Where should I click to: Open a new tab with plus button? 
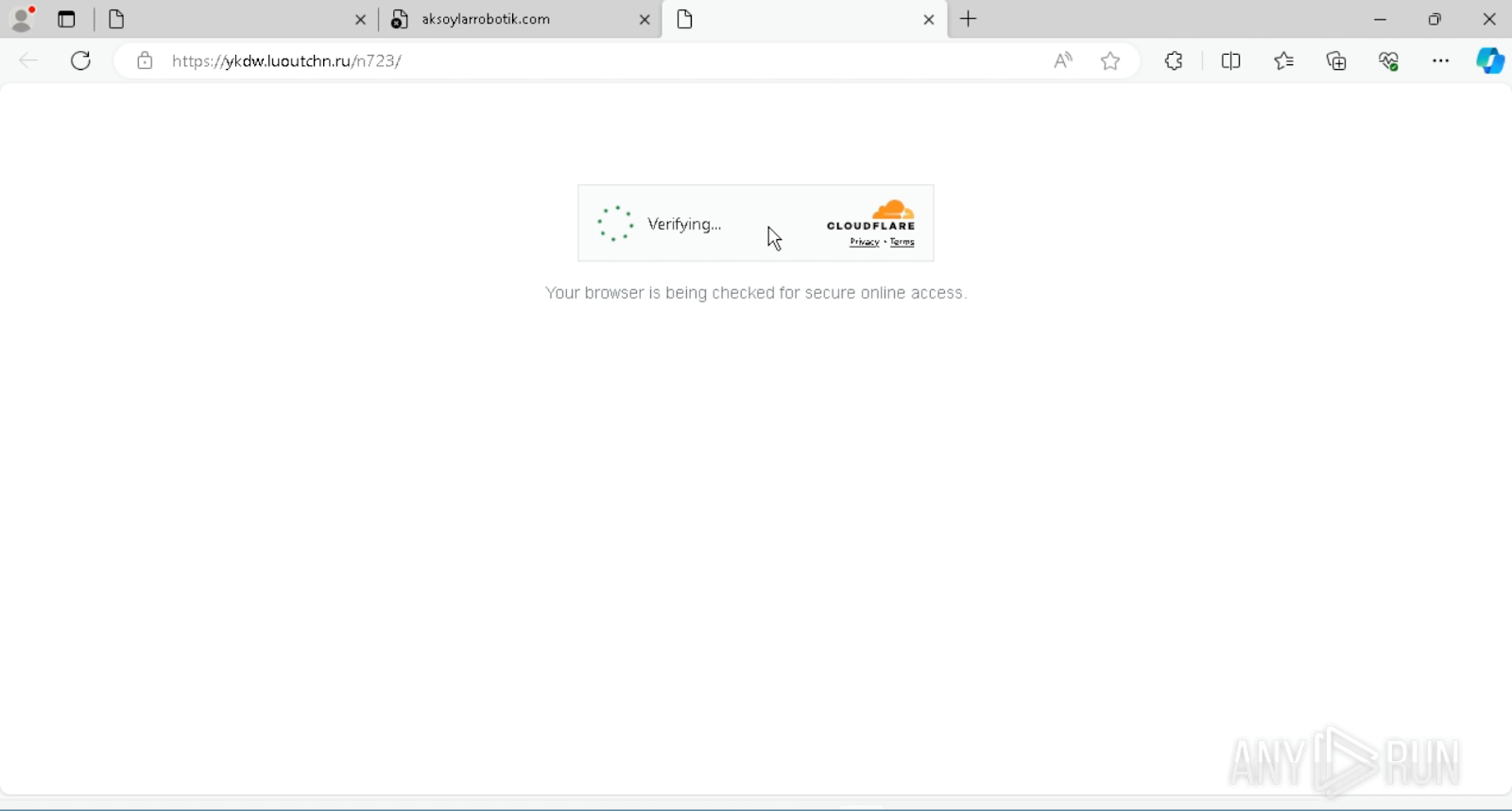click(x=969, y=19)
